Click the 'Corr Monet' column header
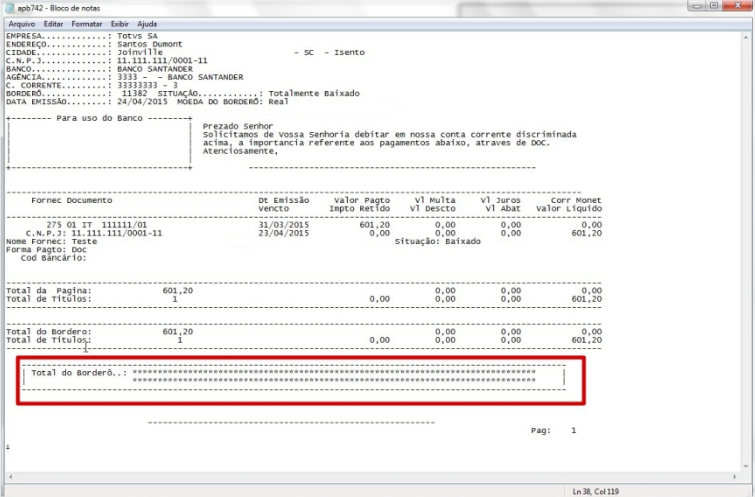 tap(576, 200)
